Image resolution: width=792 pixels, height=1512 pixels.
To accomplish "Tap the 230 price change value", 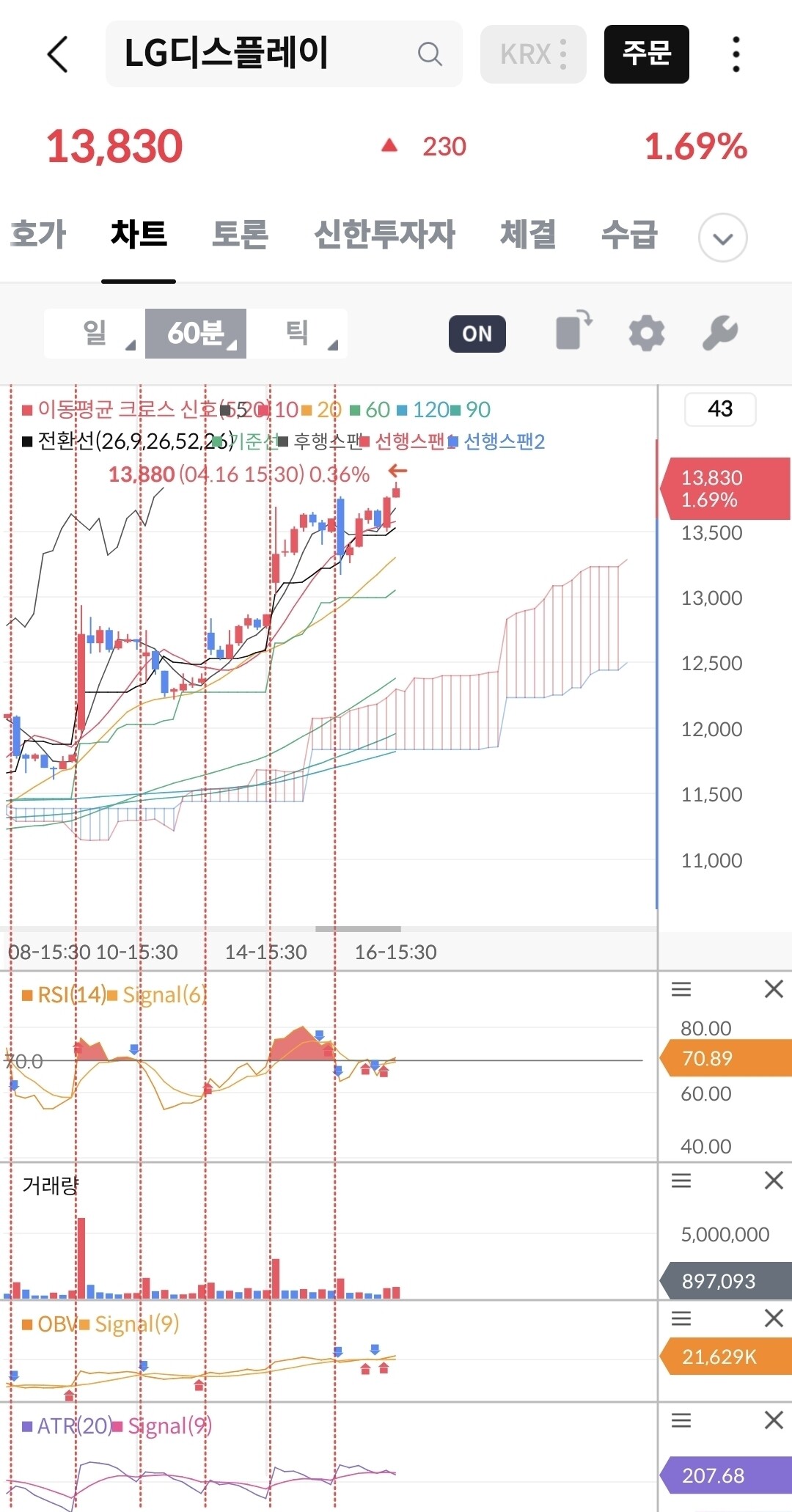I will pyautogui.click(x=444, y=147).
